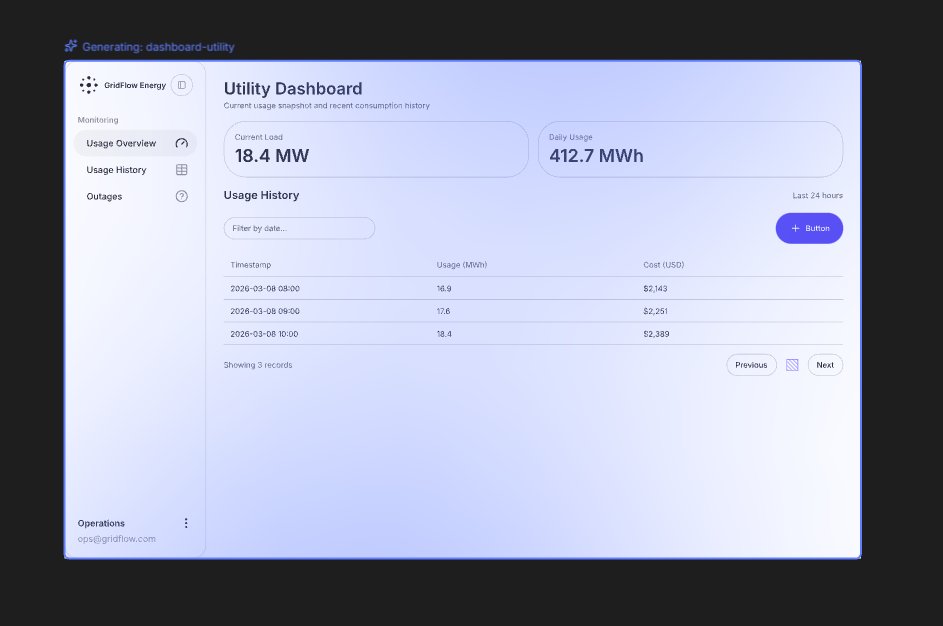Click the Generating: dashboard-utility label
The height and width of the screenshot is (626, 943).
coord(158,47)
